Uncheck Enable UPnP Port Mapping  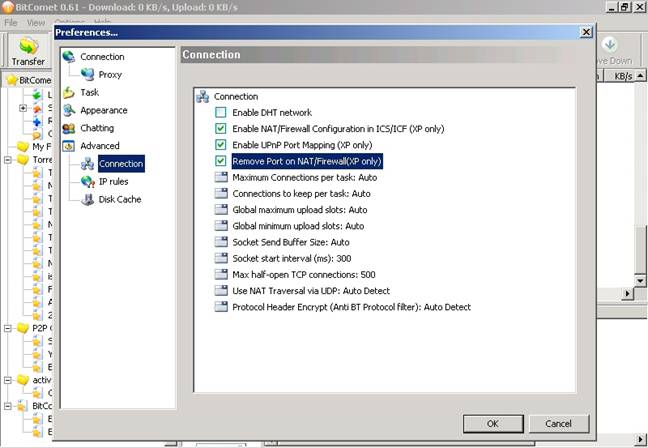pyautogui.click(x=221, y=145)
